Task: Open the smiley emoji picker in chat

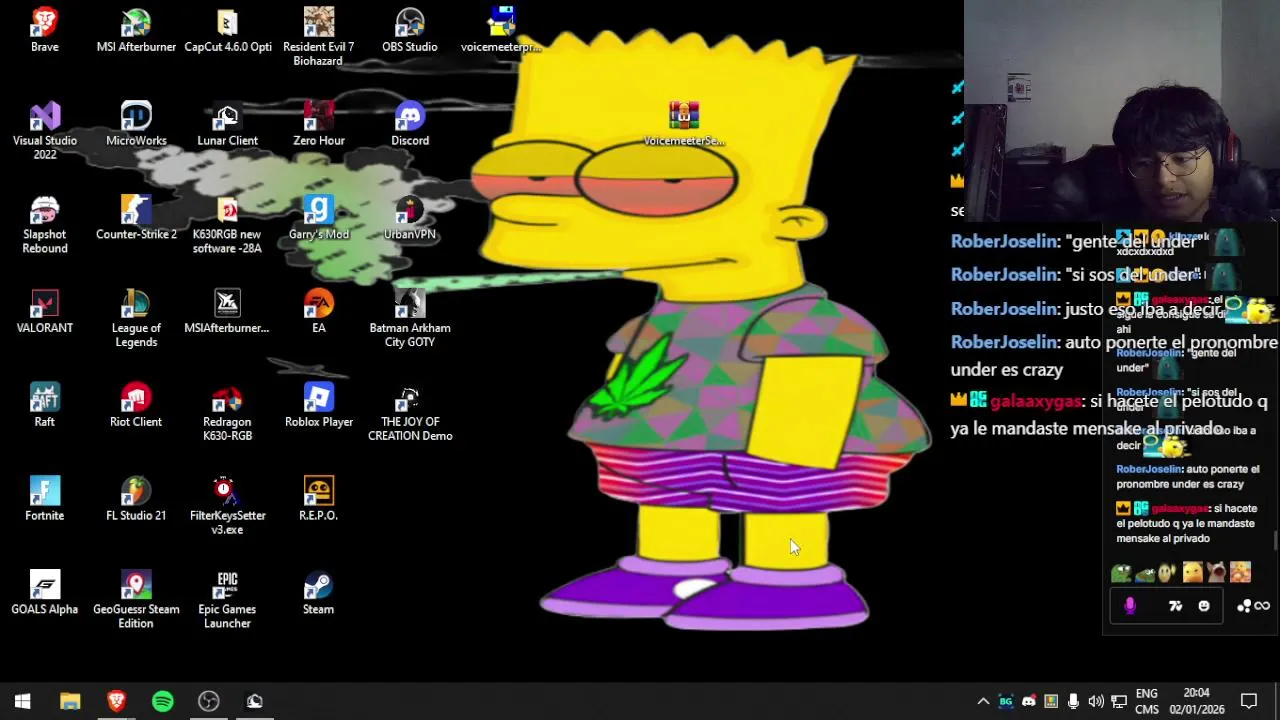Action: pyautogui.click(x=1204, y=606)
